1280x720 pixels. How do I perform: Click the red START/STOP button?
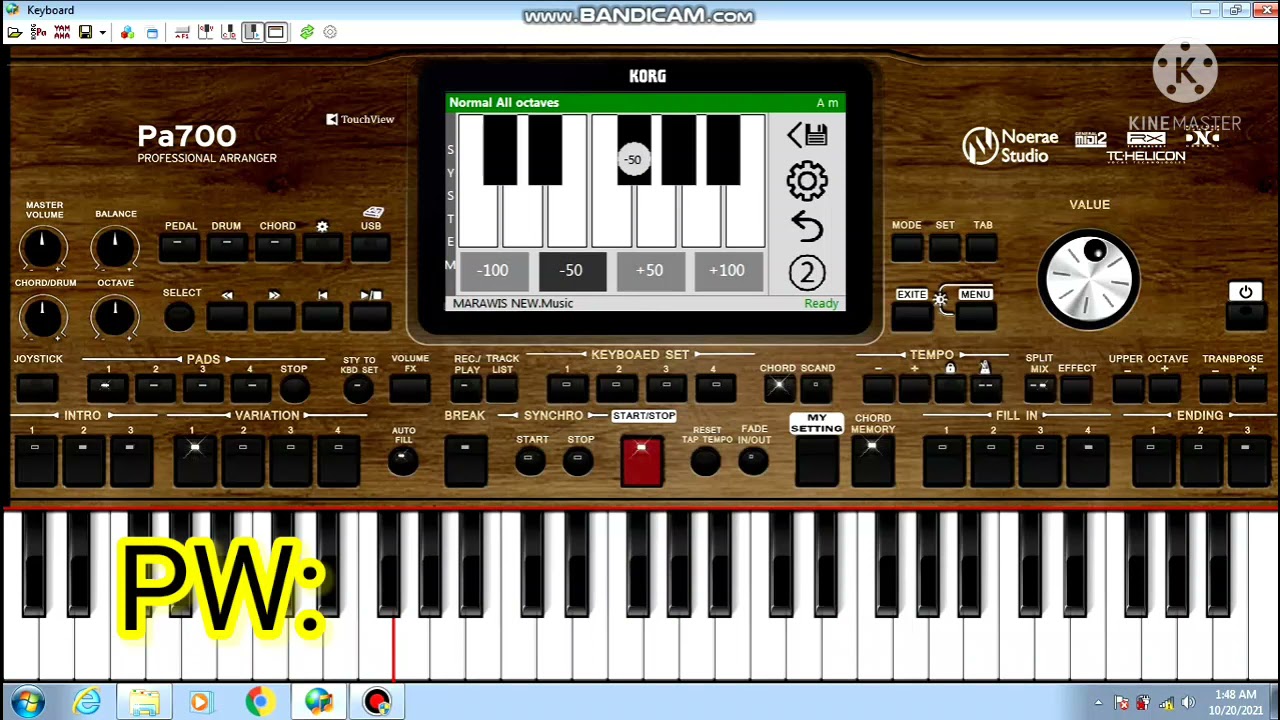pyautogui.click(x=641, y=462)
